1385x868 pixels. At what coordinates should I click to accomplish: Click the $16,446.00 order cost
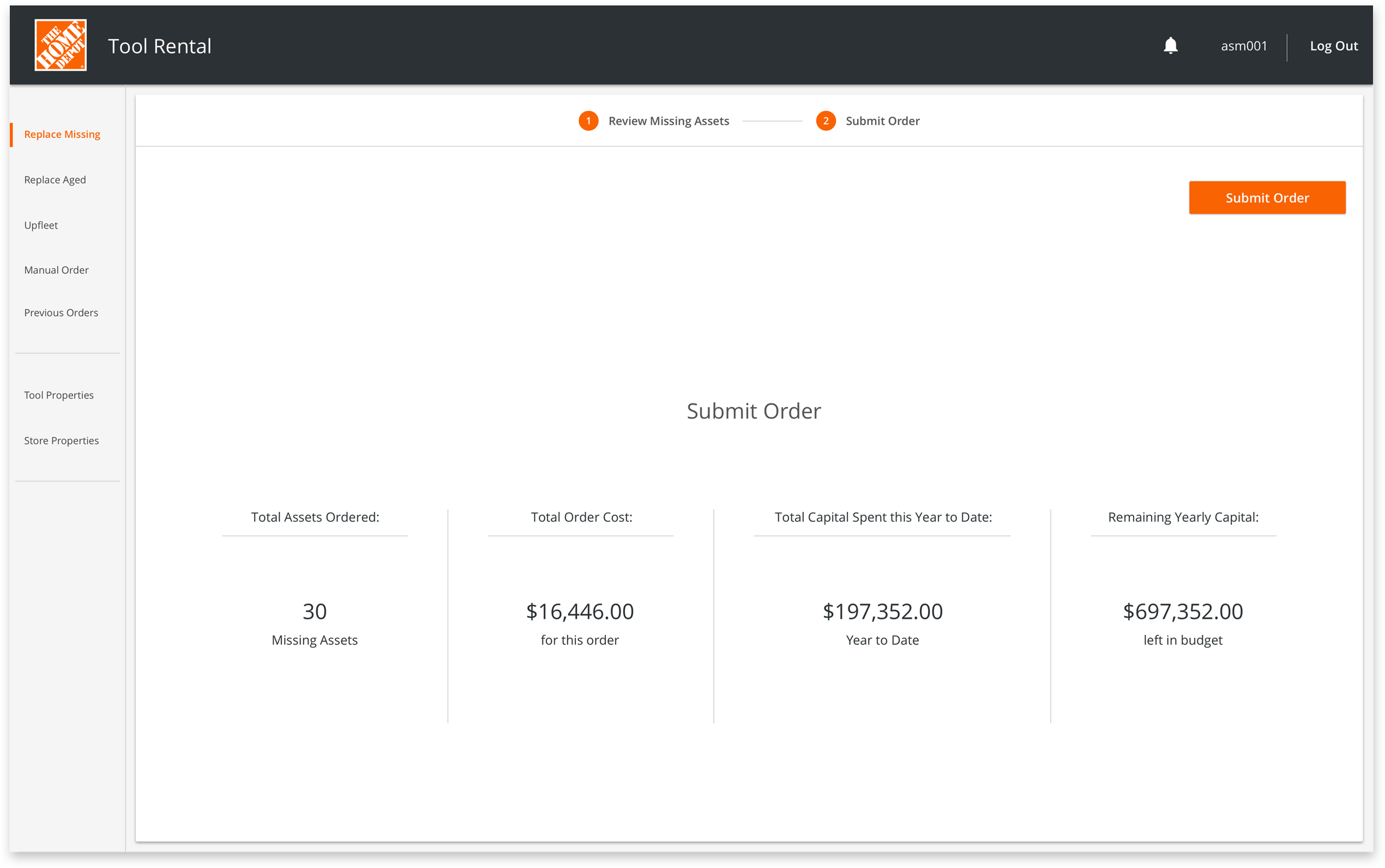[580, 611]
